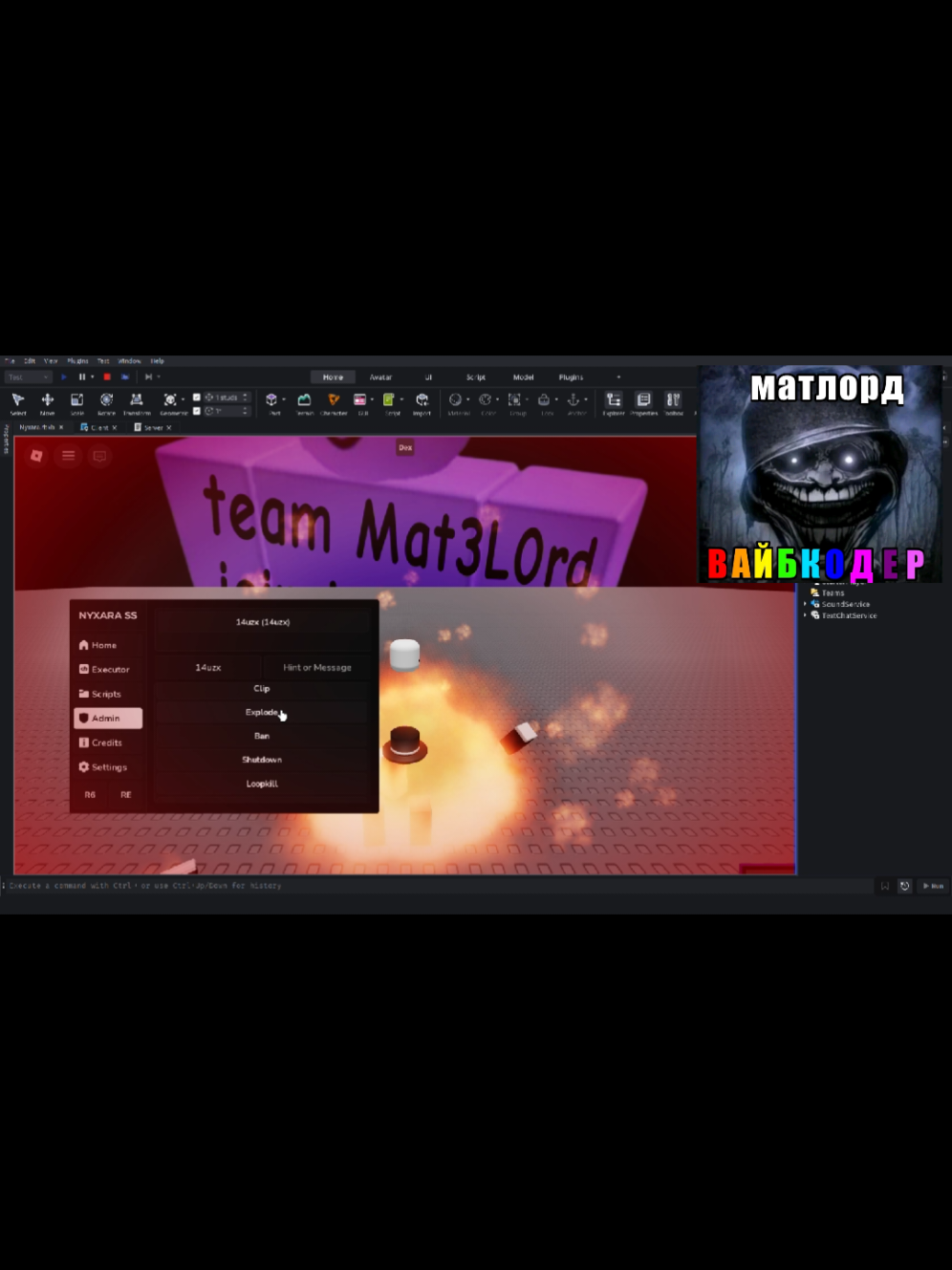Open the Character tool
The image size is (952, 1270).
coord(334,403)
